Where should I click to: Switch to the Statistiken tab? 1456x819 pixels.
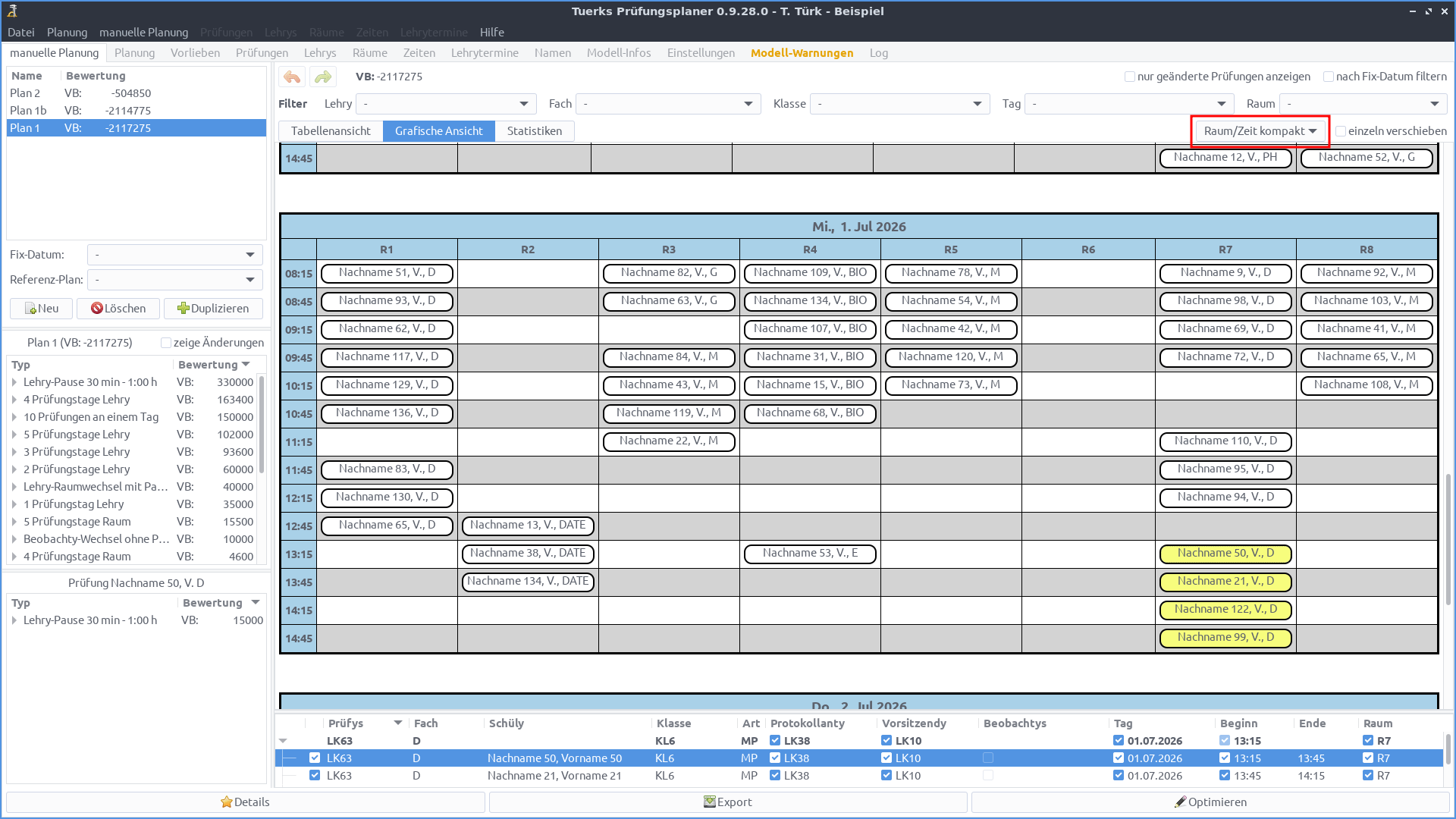coord(534,131)
